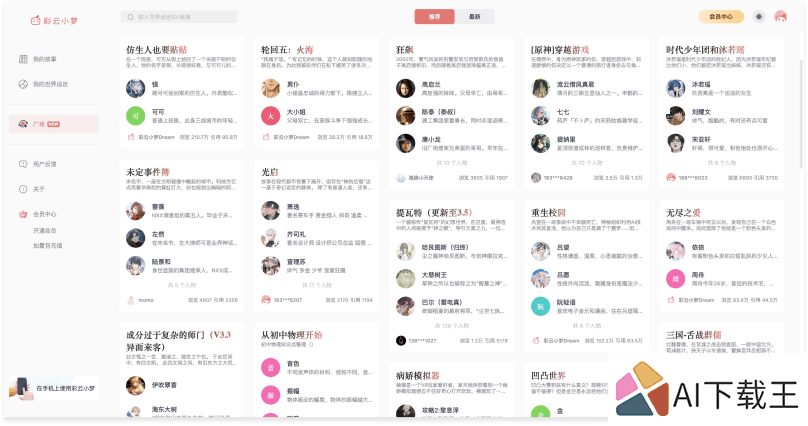Image resolution: width=808 pixels, height=426 pixels.
Task: Open the 关于 about page
Action: (x=31, y=189)
